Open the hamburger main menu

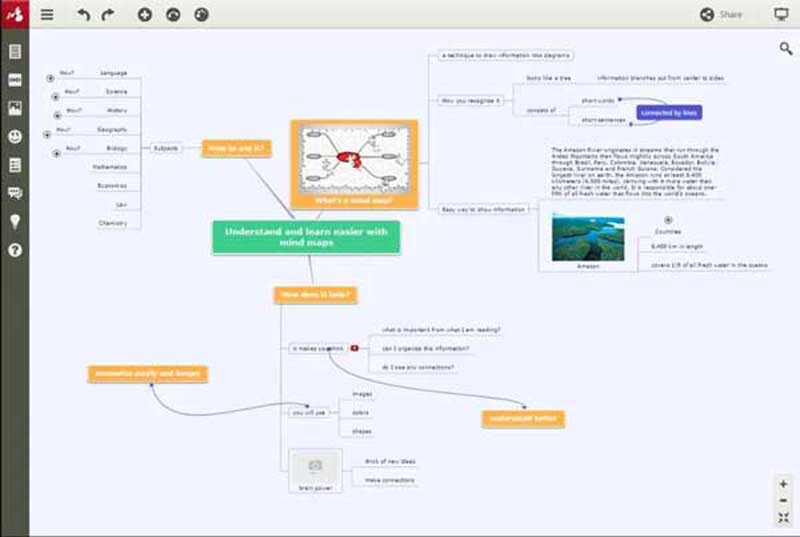(47, 15)
